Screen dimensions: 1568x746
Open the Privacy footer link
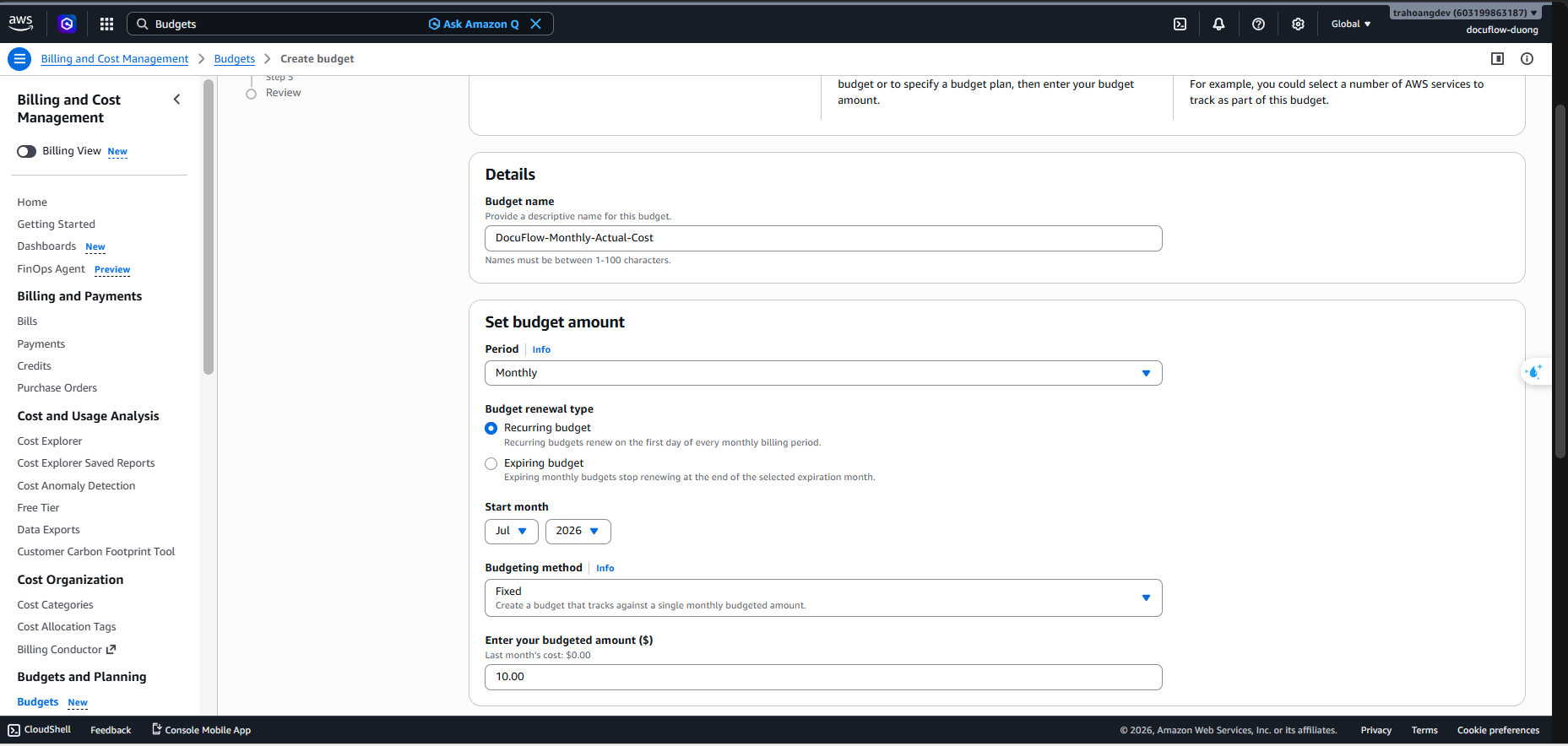(1376, 730)
